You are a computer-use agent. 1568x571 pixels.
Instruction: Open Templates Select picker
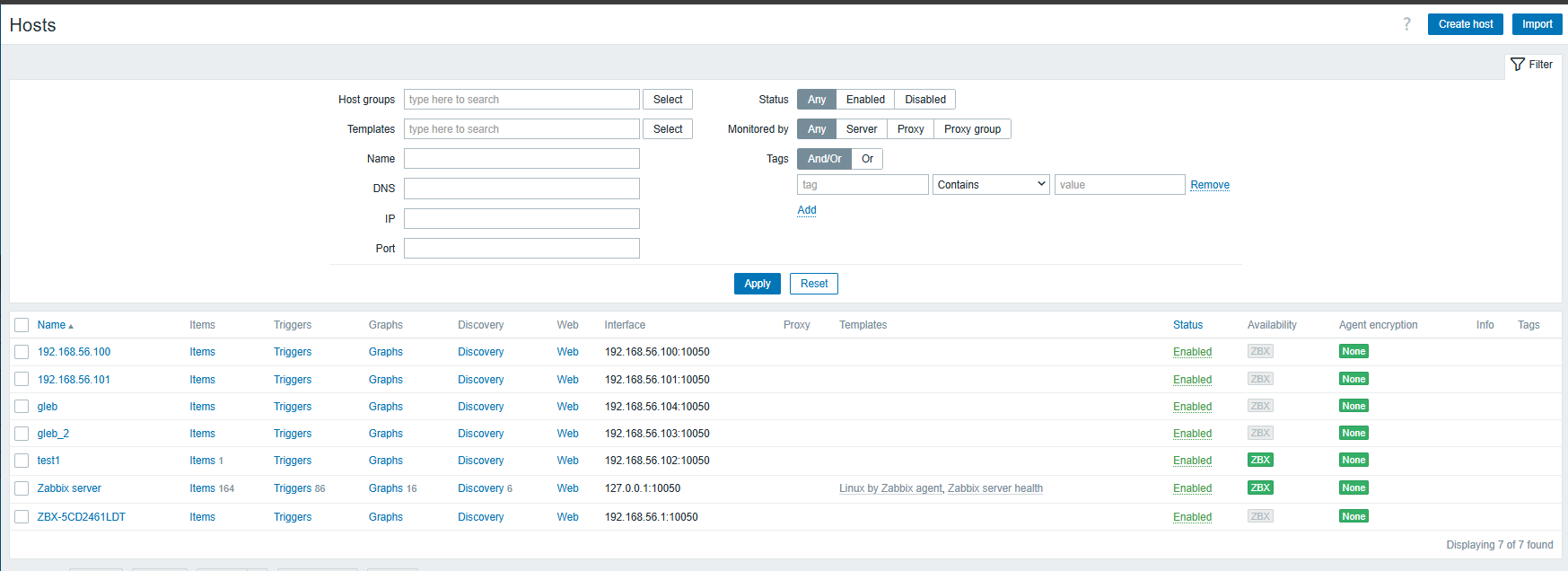click(x=667, y=129)
